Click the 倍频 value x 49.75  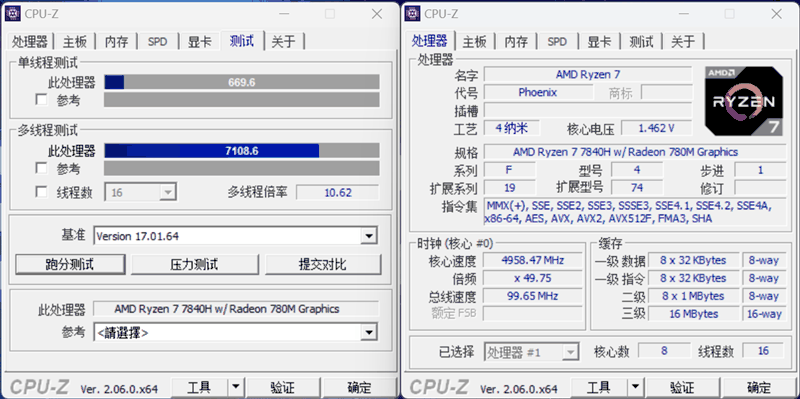click(533, 278)
